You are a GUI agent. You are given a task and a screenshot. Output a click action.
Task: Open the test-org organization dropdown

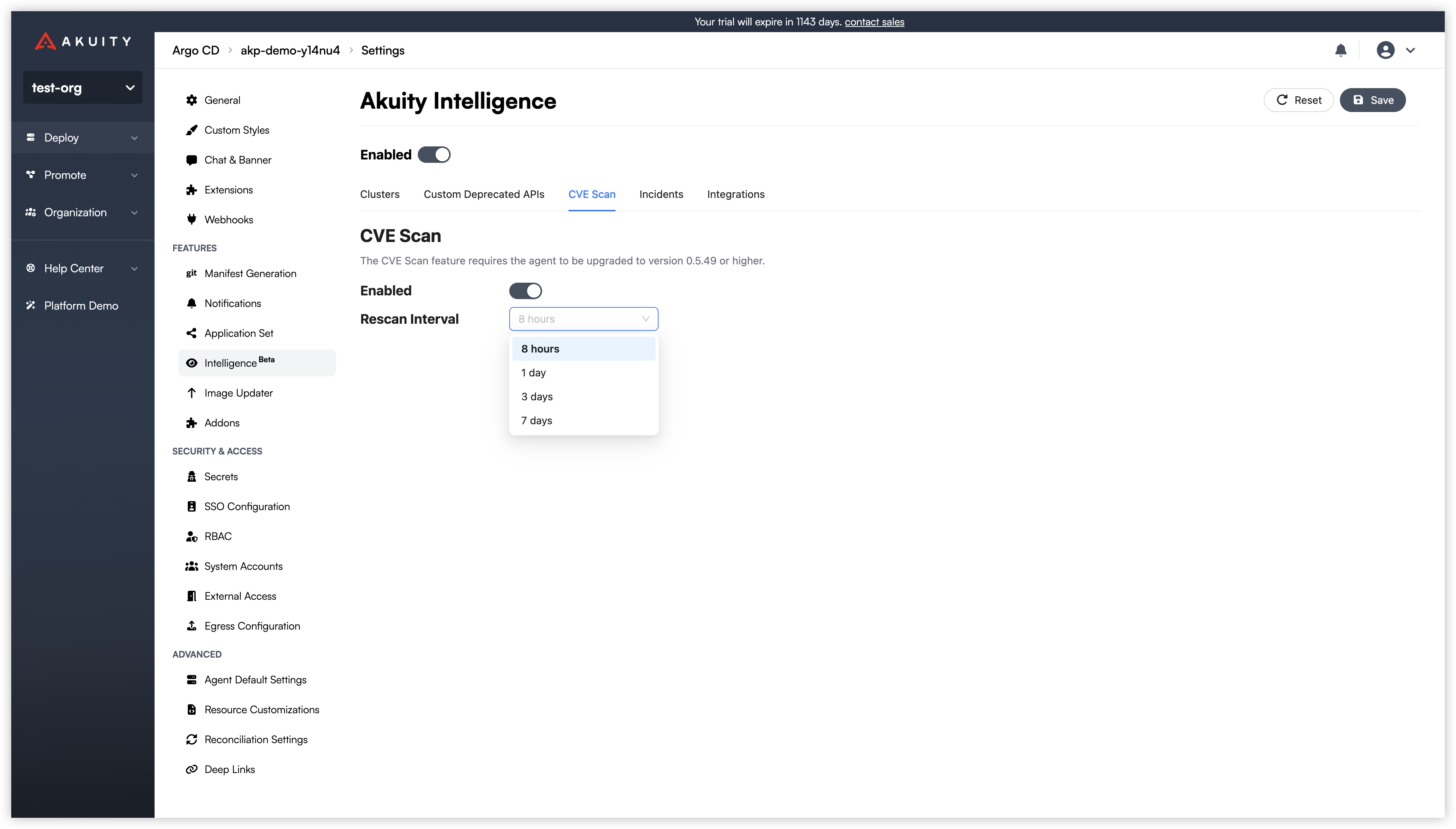click(83, 88)
